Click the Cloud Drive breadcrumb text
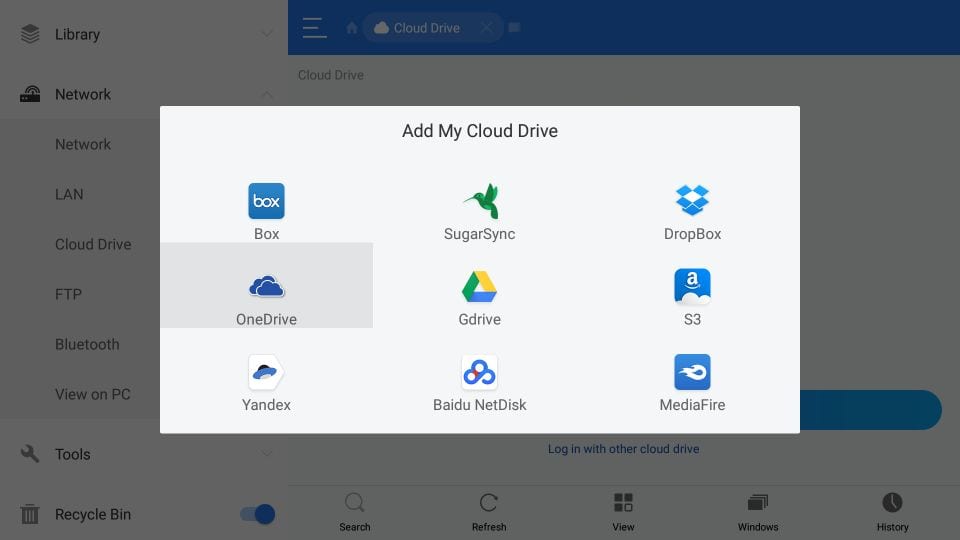 click(x=331, y=75)
